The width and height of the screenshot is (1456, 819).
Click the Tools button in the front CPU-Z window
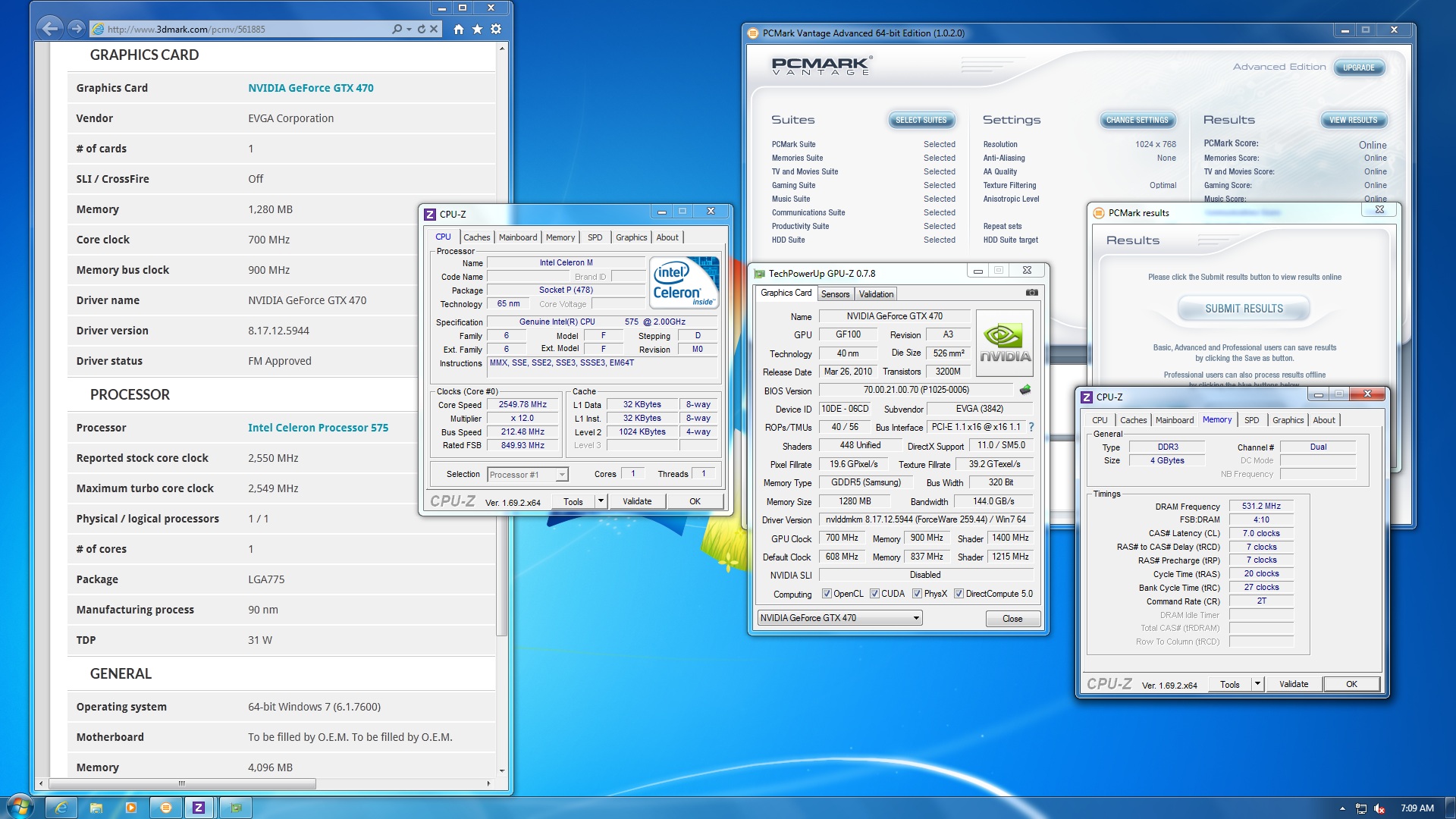coord(573,501)
